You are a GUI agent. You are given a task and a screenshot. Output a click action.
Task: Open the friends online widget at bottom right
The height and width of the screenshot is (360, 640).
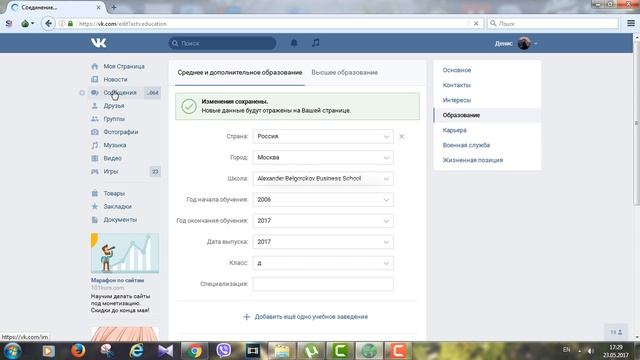[x=616, y=332]
